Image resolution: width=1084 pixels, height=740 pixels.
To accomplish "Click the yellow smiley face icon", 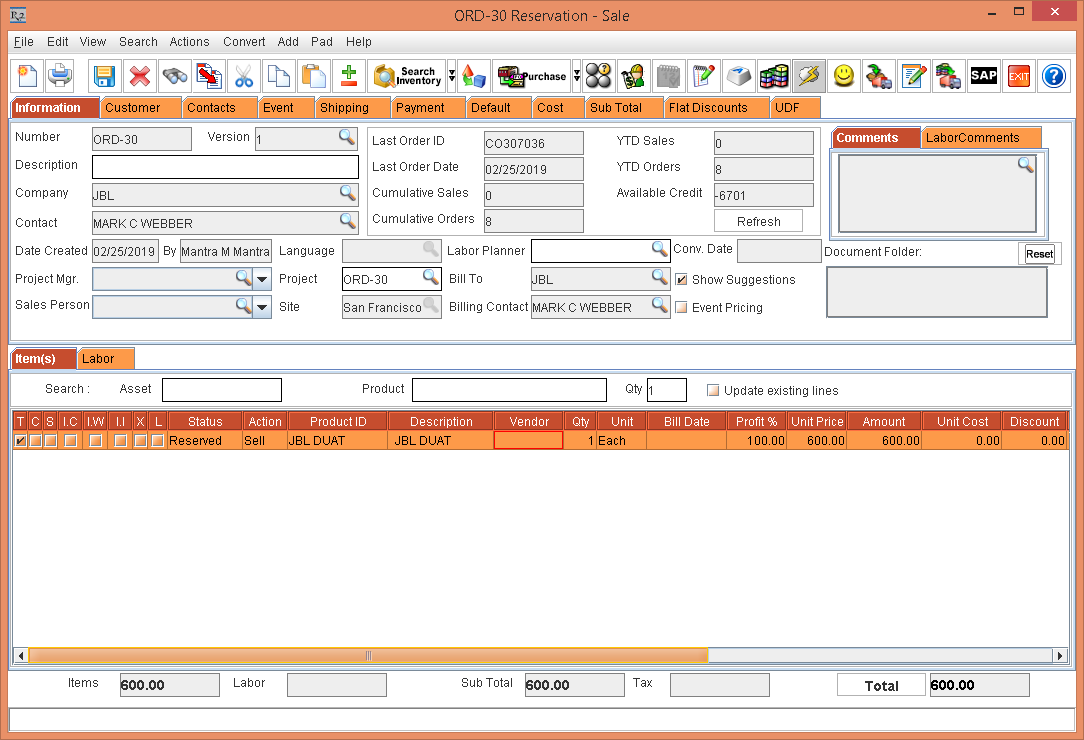I will (843, 75).
